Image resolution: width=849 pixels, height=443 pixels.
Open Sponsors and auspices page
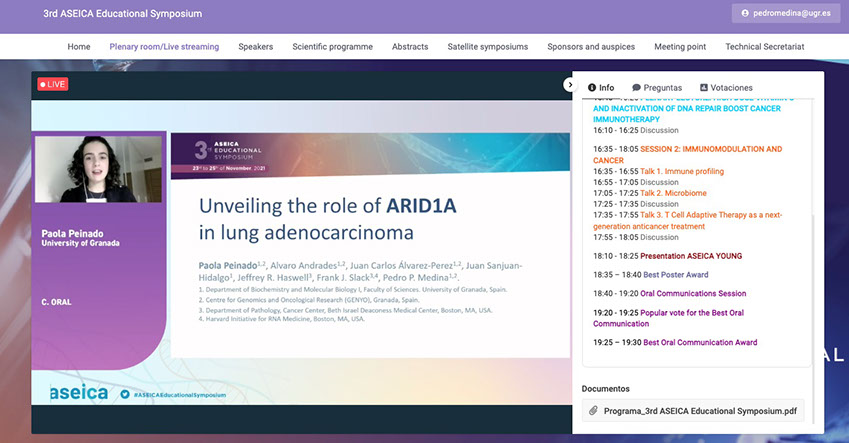tap(590, 47)
